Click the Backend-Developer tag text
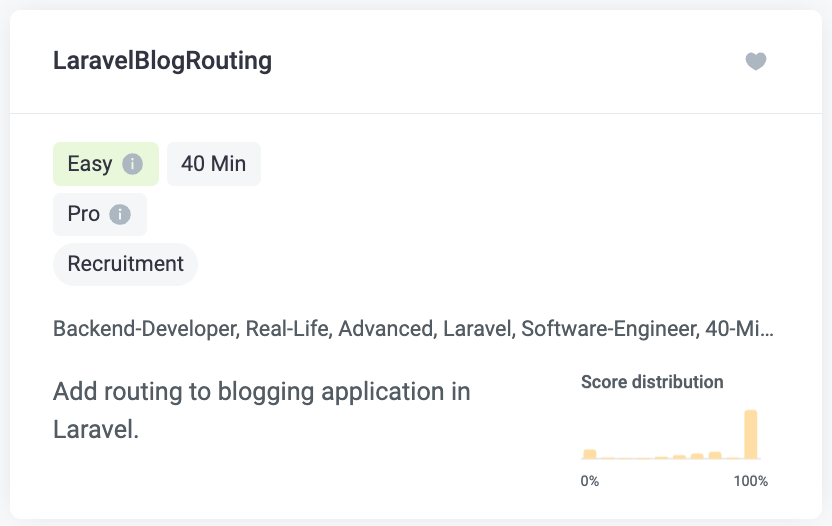This screenshot has height=526, width=832. [146, 329]
